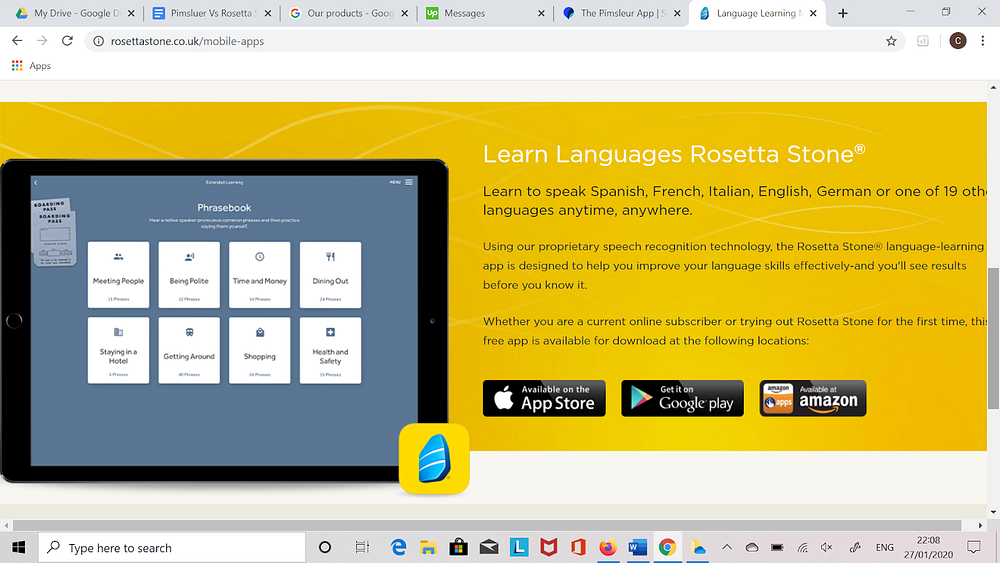1000x563 pixels.
Task: Select the Shopping phrasebook card
Action: (x=260, y=351)
